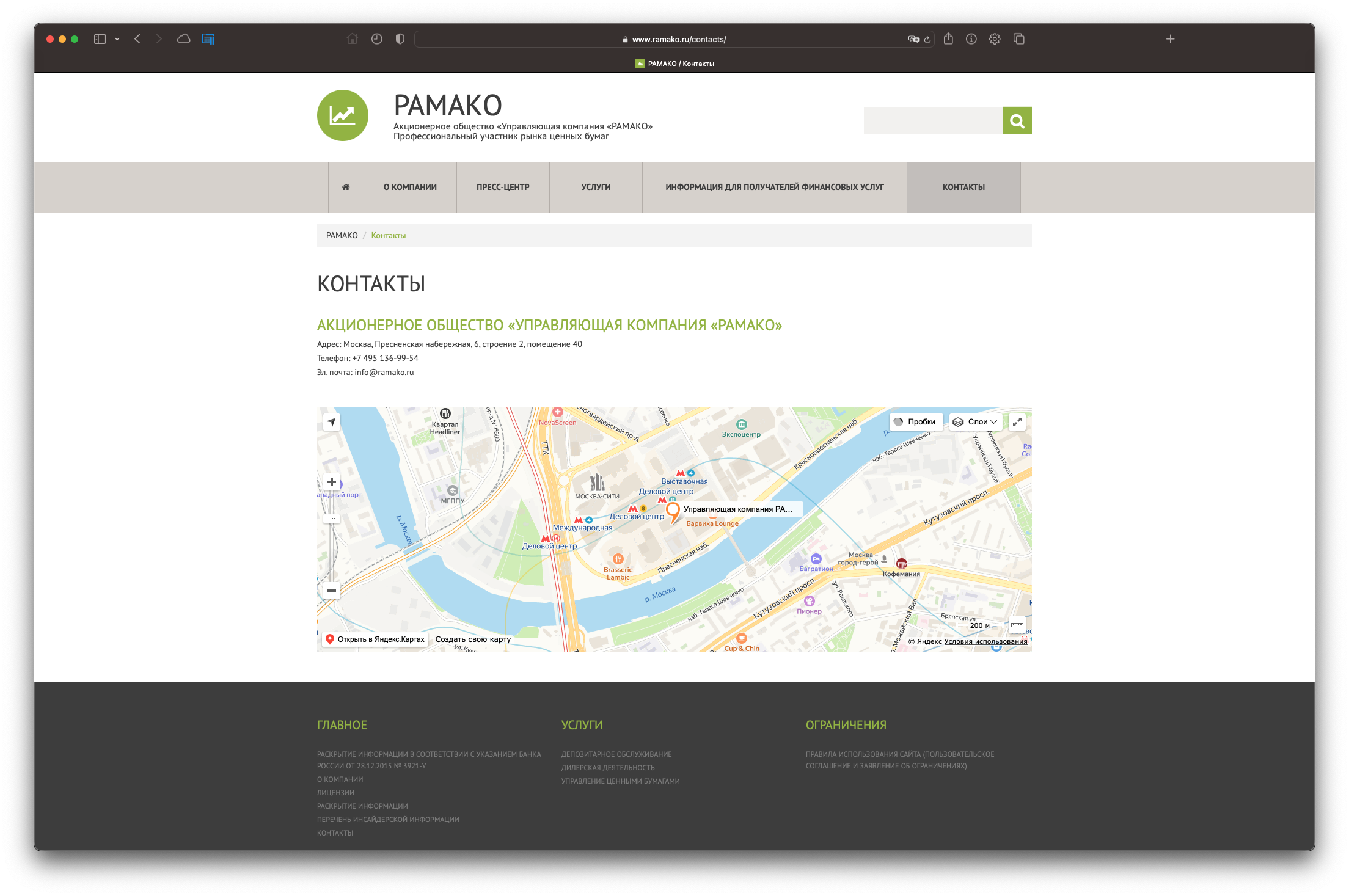
Task: Open the sidebar options dropdown chevron
Action: pos(117,39)
